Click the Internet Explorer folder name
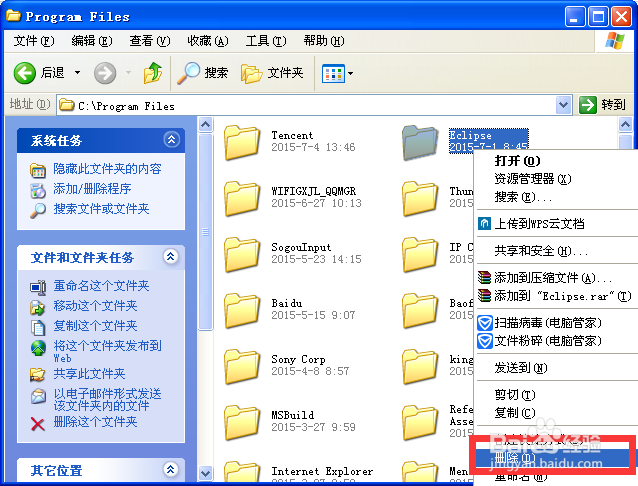 point(322,471)
